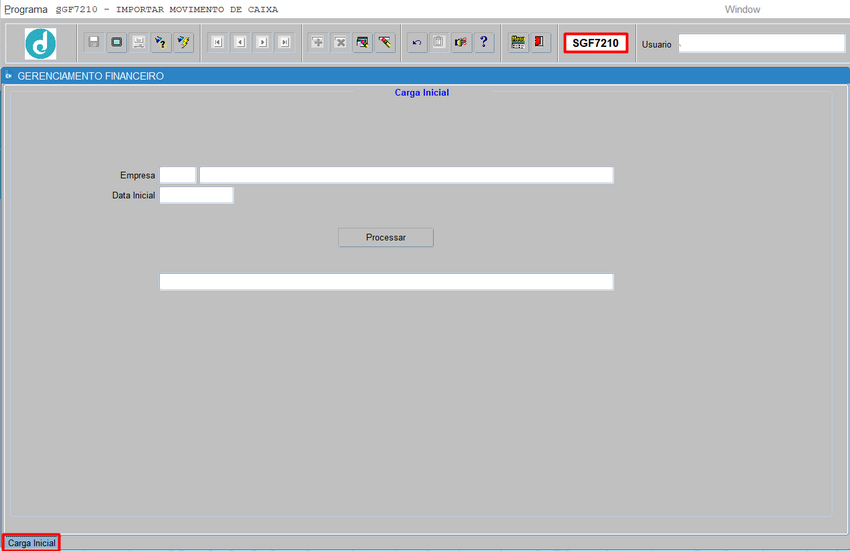
Task: Click the save (floppy disk) toolbar icon
Action: [94, 42]
